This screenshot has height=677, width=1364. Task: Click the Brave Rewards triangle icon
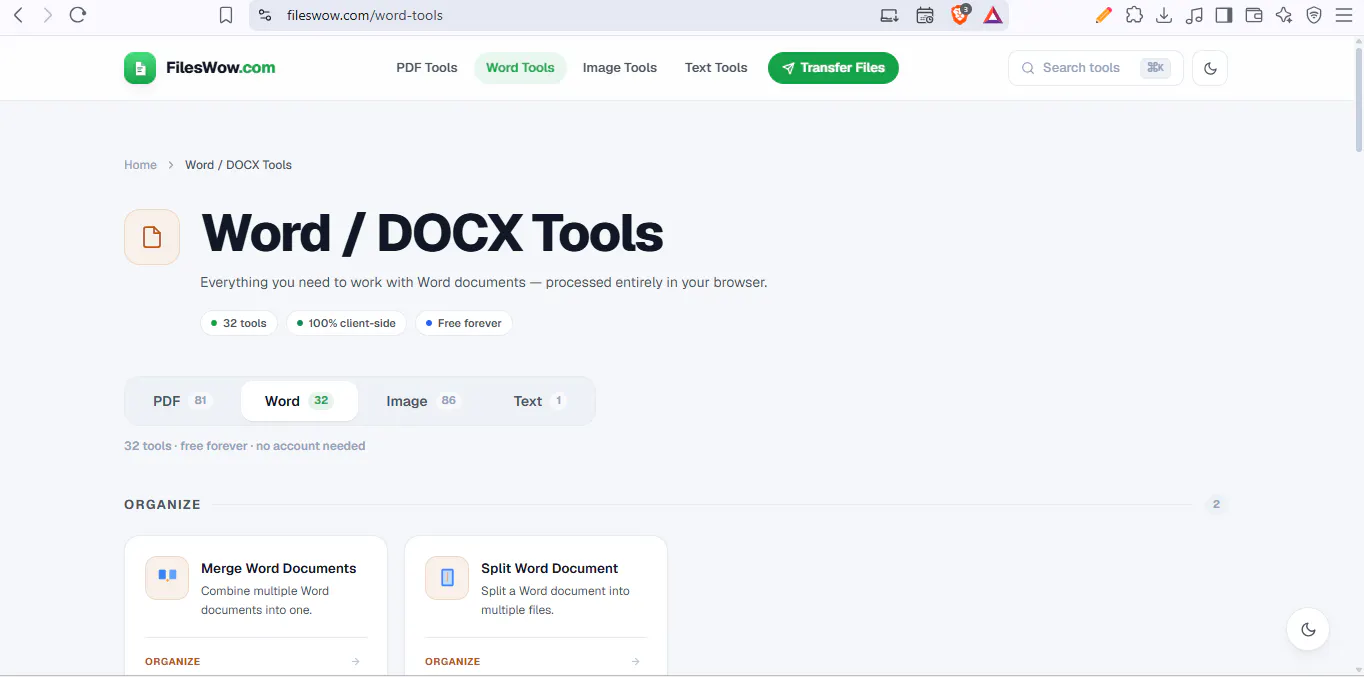(x=993, y=15)
